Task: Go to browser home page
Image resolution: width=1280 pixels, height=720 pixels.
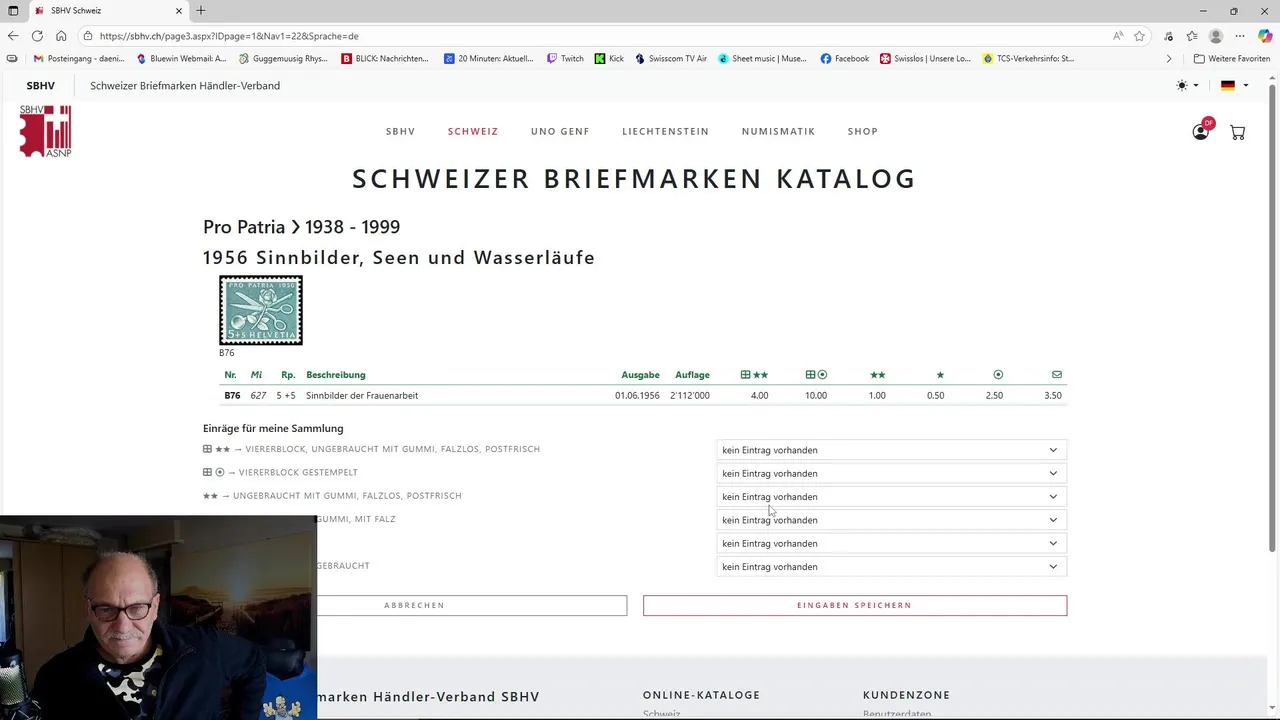Action: pyautogui.click(x=61, y=36)
